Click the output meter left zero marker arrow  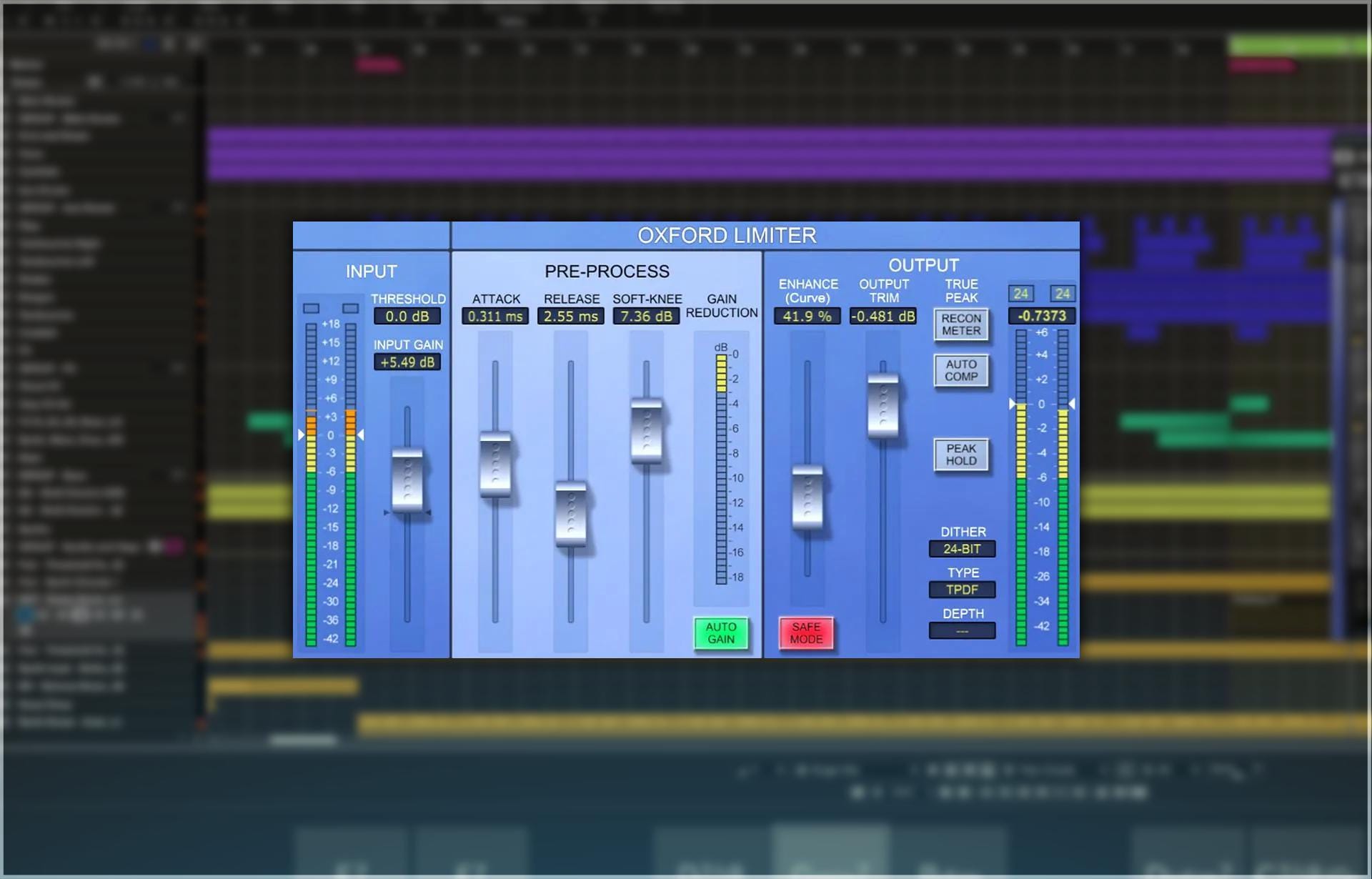tap(1012, 404)
